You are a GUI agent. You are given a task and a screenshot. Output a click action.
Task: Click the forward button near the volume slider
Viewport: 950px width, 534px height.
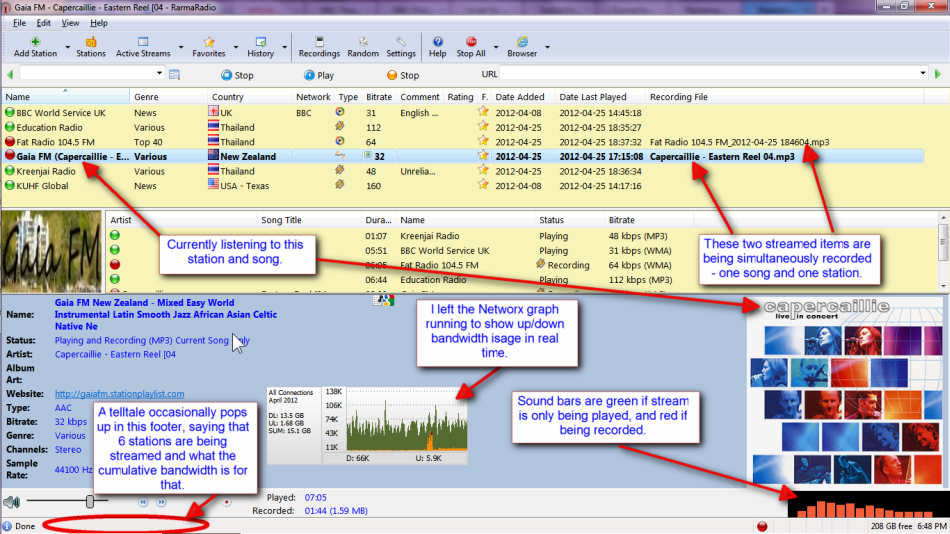[x=161, y=502]
